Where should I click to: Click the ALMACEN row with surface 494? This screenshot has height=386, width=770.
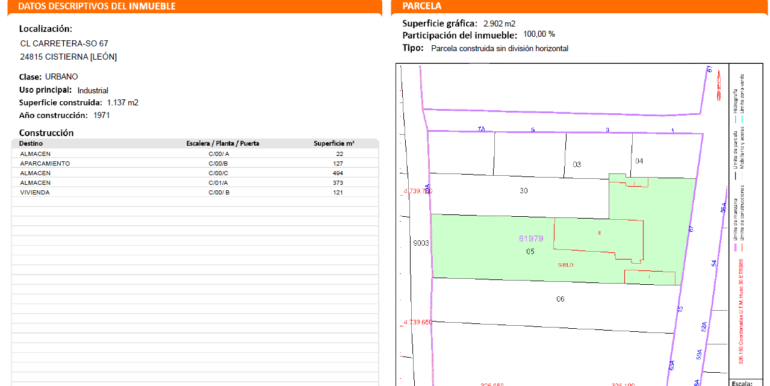tap(195, 173)
